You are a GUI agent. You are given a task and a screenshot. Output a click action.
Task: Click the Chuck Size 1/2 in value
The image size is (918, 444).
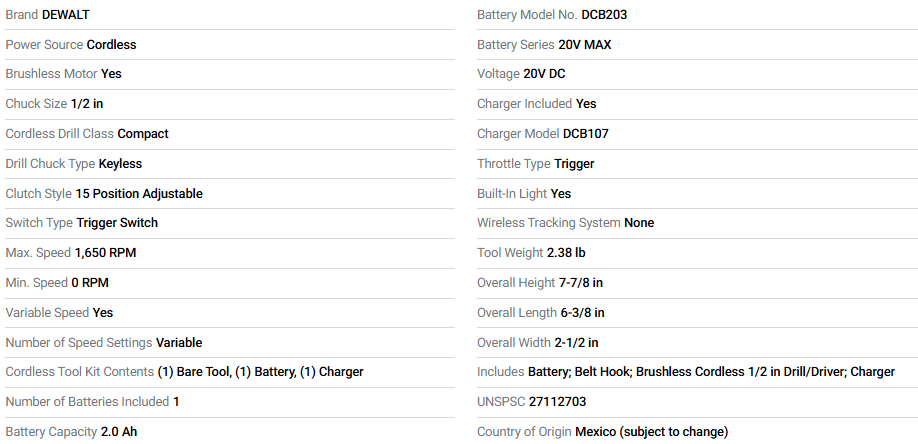[87, 104]
